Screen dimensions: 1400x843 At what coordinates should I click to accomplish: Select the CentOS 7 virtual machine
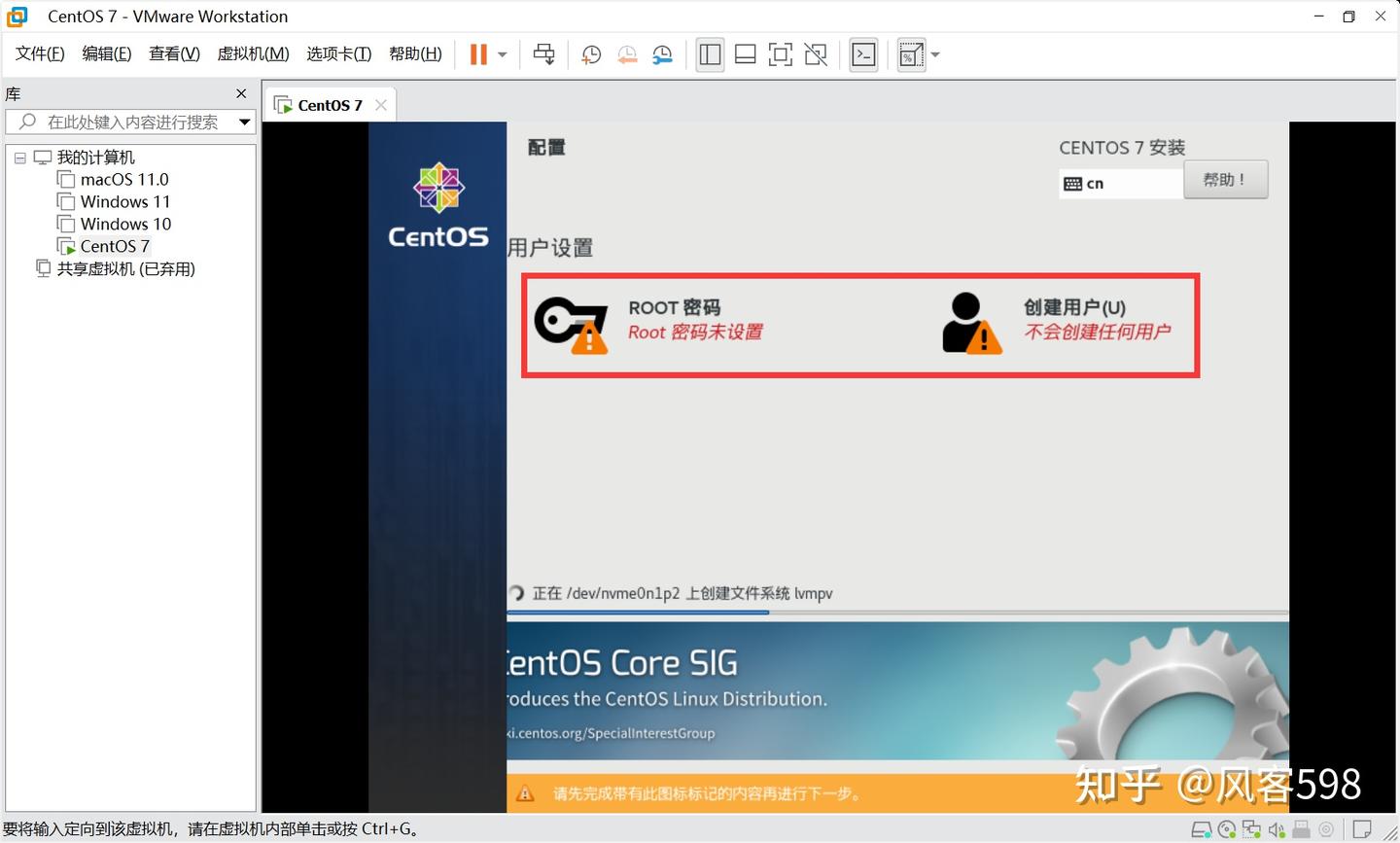coord(115,246)
